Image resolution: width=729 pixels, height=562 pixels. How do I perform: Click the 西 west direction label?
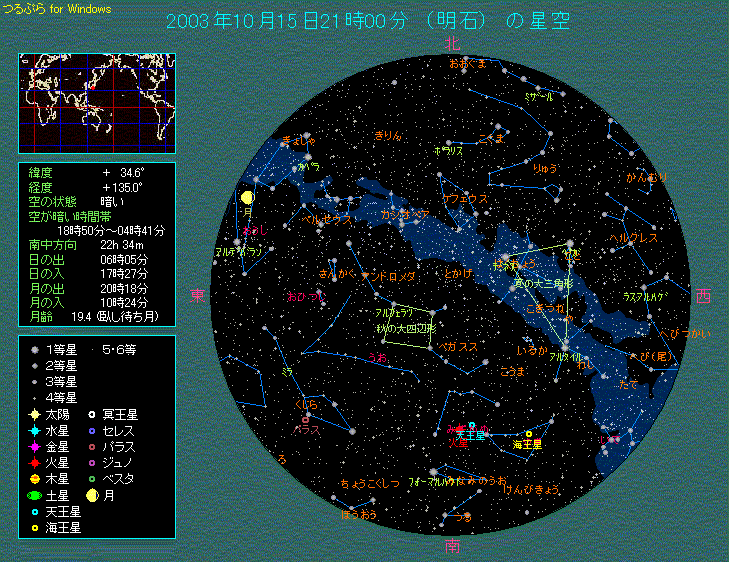coord(704,296)
